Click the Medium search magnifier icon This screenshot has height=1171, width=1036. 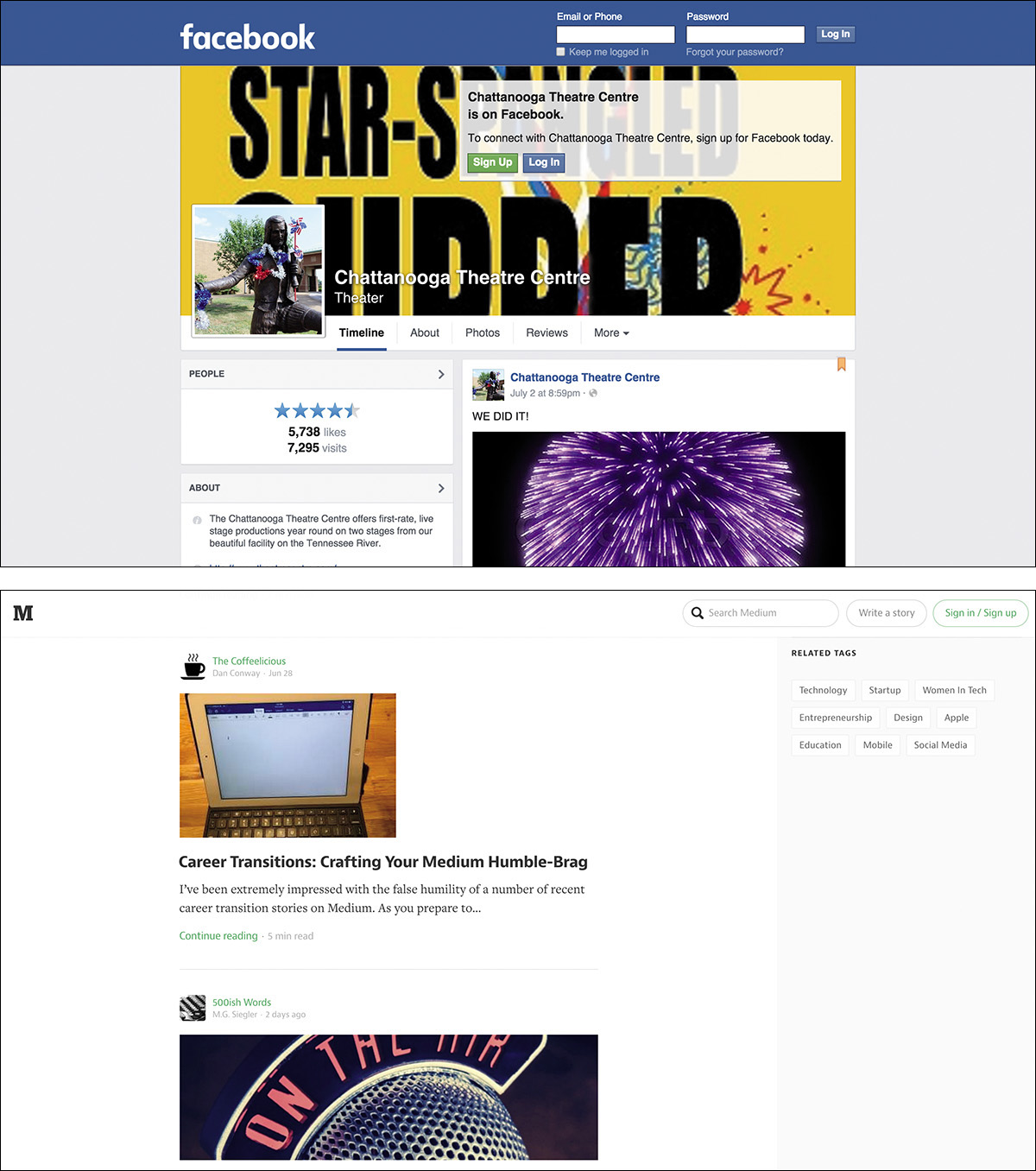[x=698, y=613]
